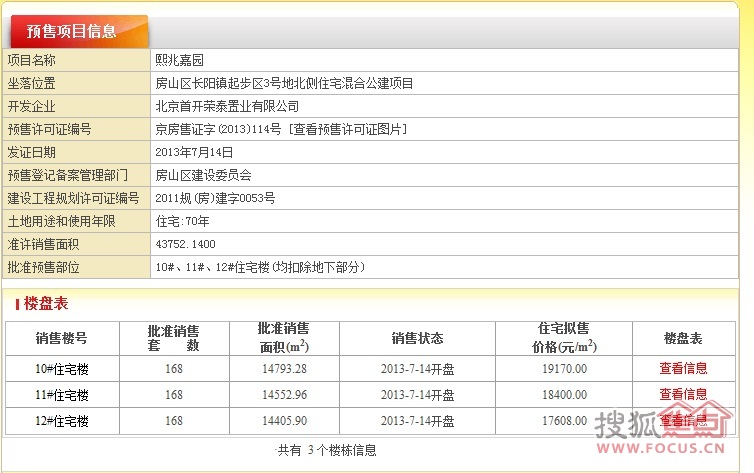This screenshot has height=473, width=754.
Task: Click the red bar beside 楼盘表
Action: coord(17,304)
